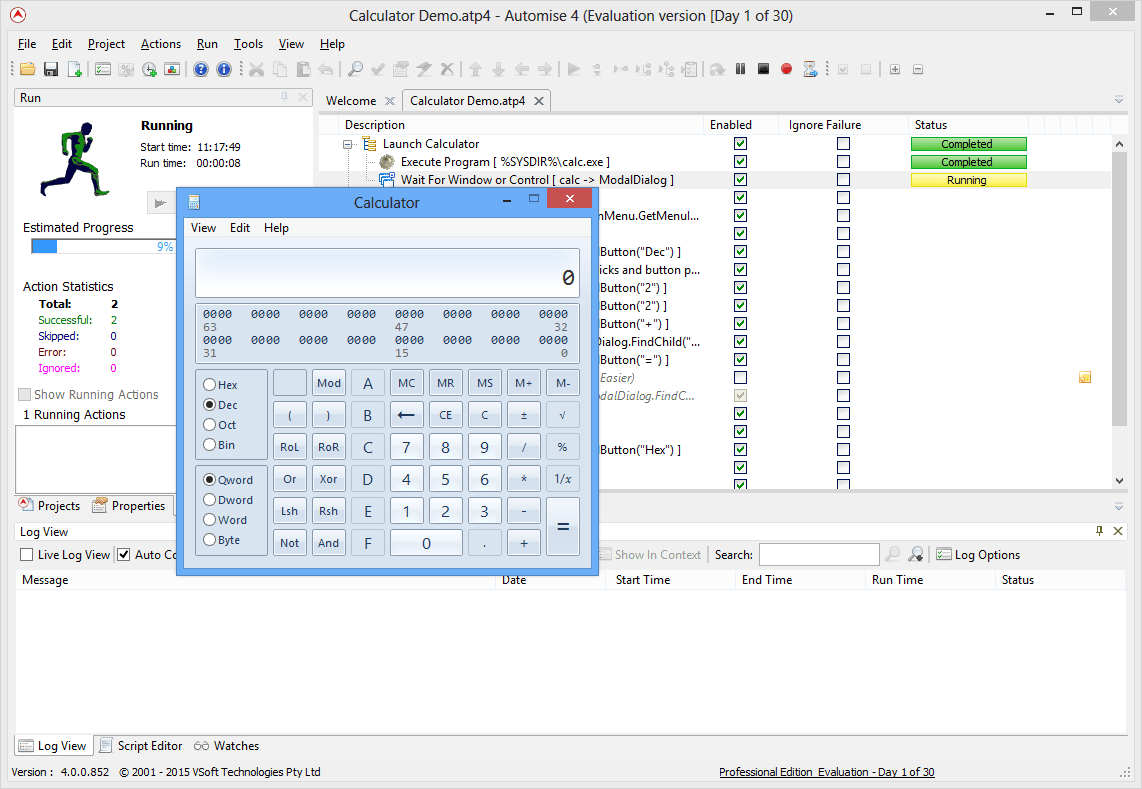Click the Stop run black square icon
This screenshot has height=789, width=1142.
tap(763, 69)
